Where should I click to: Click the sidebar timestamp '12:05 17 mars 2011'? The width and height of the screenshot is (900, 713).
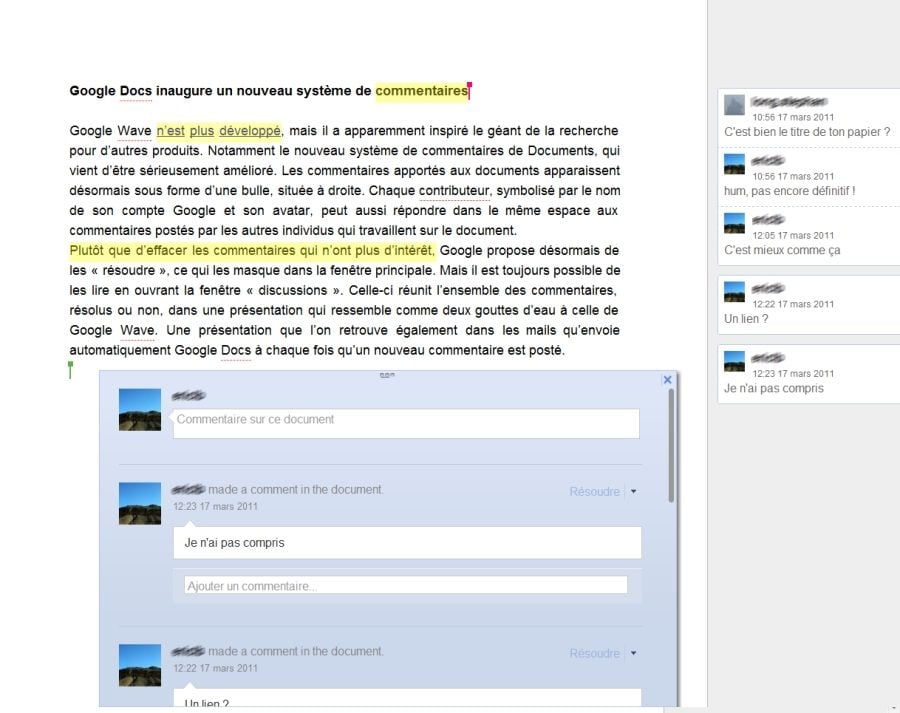coord(793,235)
